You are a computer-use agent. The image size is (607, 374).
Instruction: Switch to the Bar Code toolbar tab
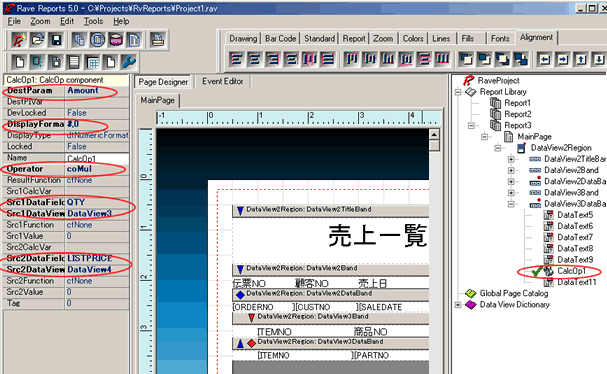[x=280, y=39]
